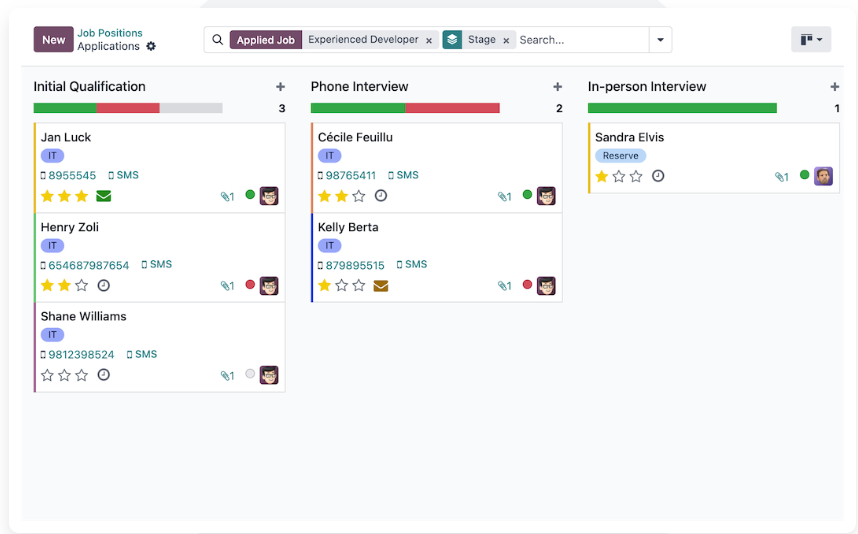Open the Job Positions breadcrumb
This screenshot has height=534, width=858.
110,33
